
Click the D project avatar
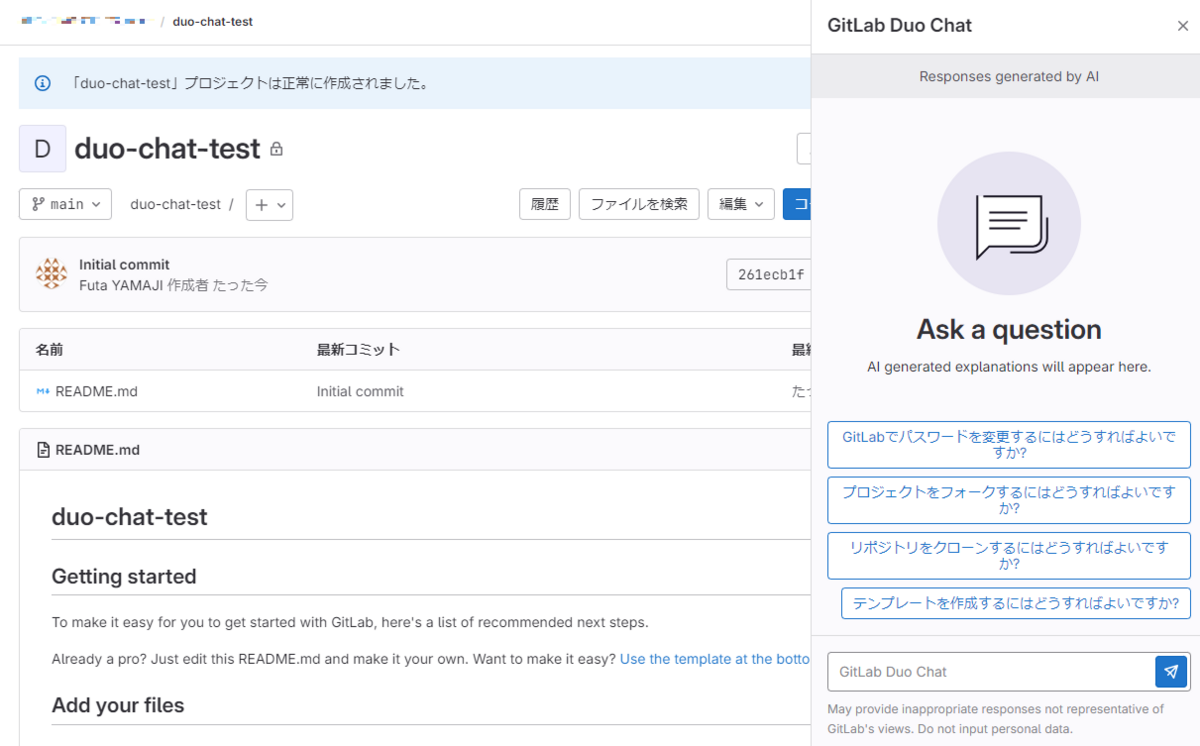[x=43, y=149]
